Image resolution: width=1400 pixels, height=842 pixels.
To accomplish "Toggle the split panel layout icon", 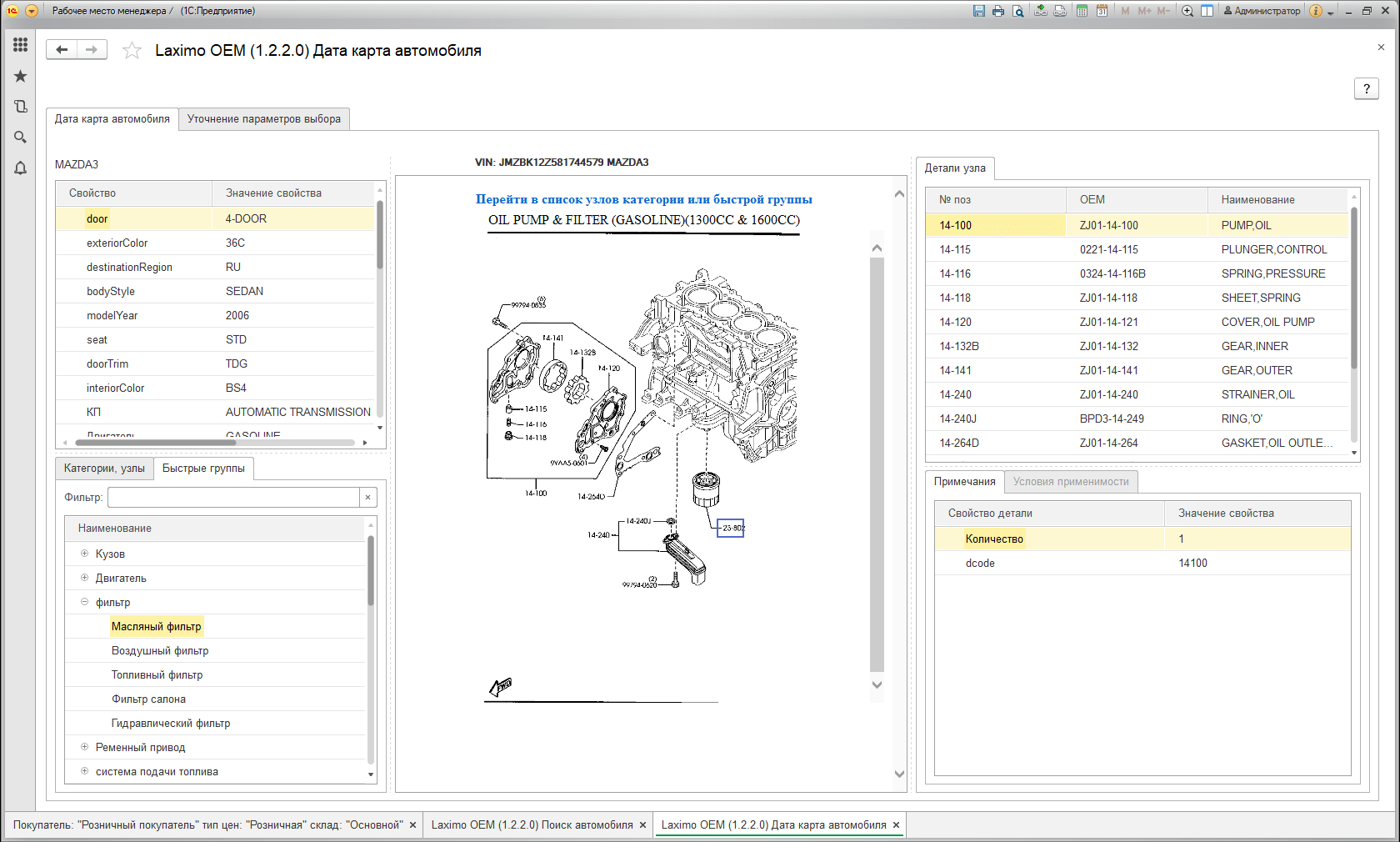I will (1207, 11).
